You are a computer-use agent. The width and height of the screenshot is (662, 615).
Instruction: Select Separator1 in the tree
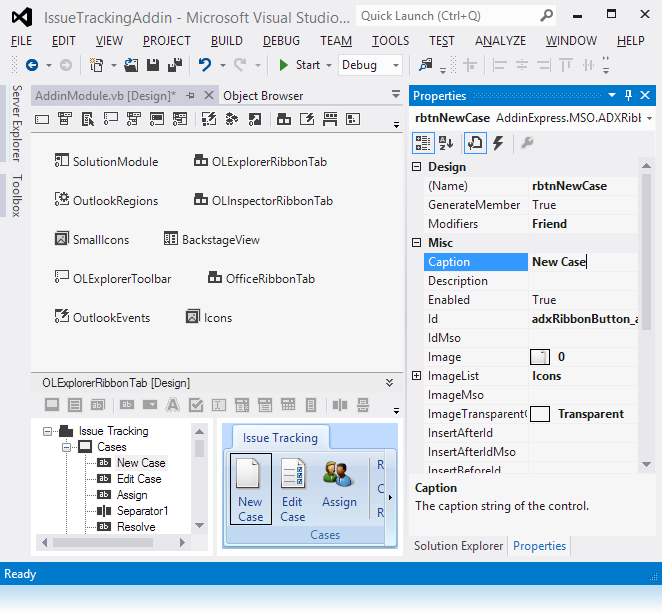coord(143,511)
